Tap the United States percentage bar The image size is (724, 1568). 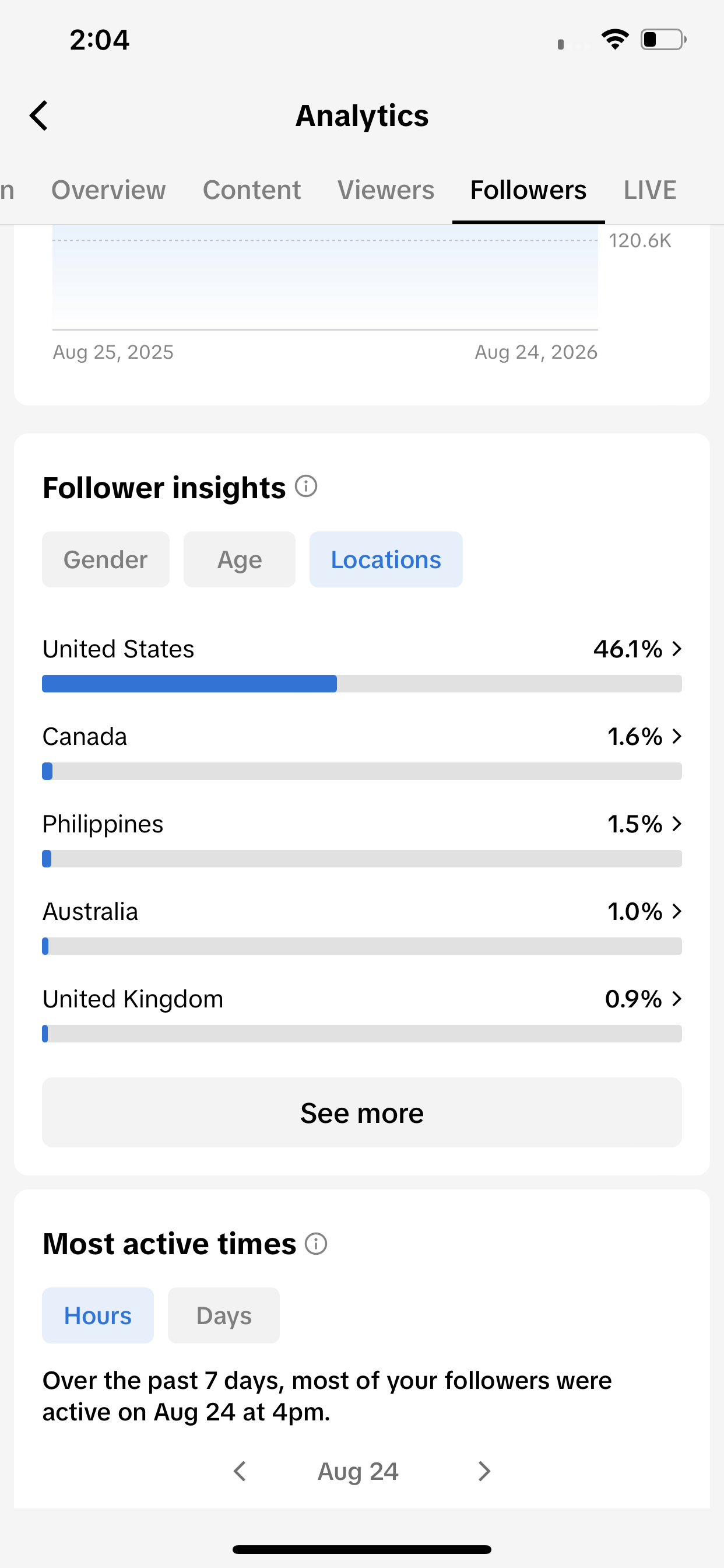[x=362, y=684]
